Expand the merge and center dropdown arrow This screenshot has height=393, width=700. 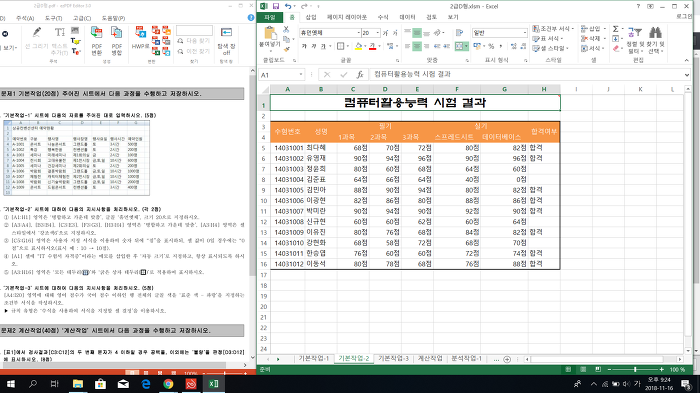click(x=466, y=46)
